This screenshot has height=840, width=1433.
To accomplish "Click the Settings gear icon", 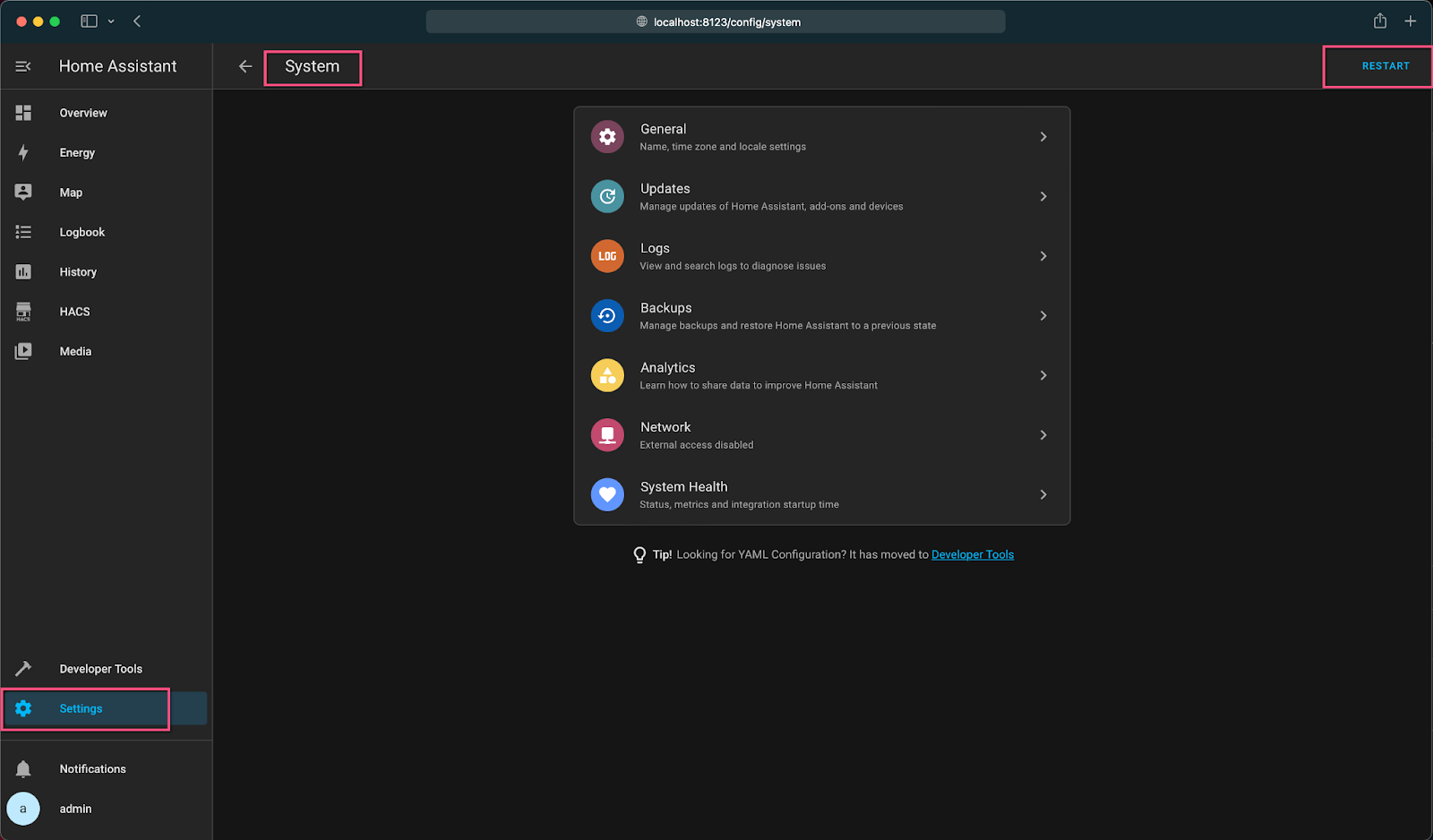I will (x=23, y=708).
